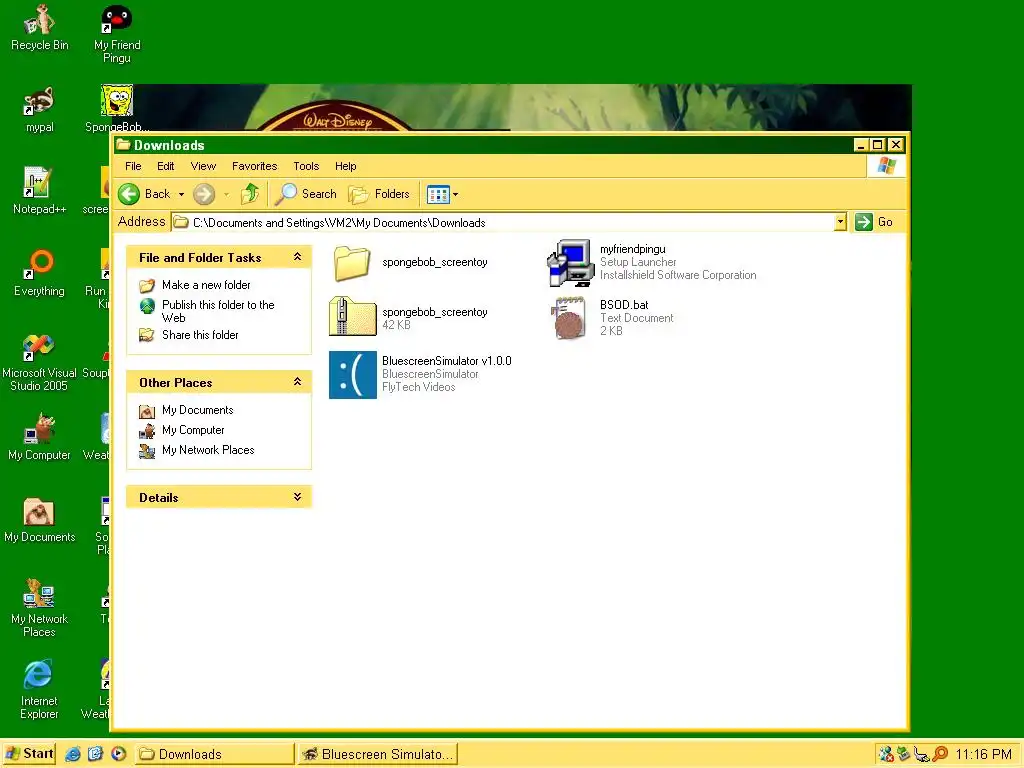The width and height of the screenshot is (1024, 768).
Task: Open the Tools menu
Action: pos(306,166)
